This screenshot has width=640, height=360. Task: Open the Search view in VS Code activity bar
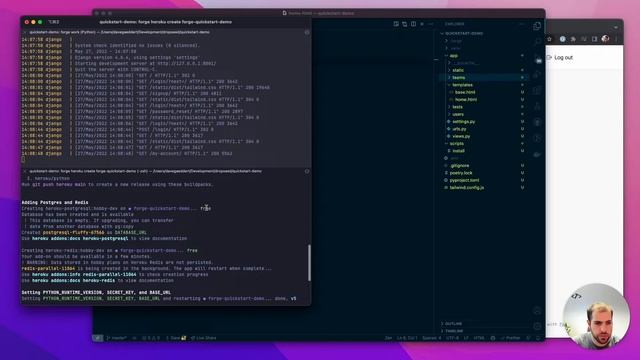(537, 42)
